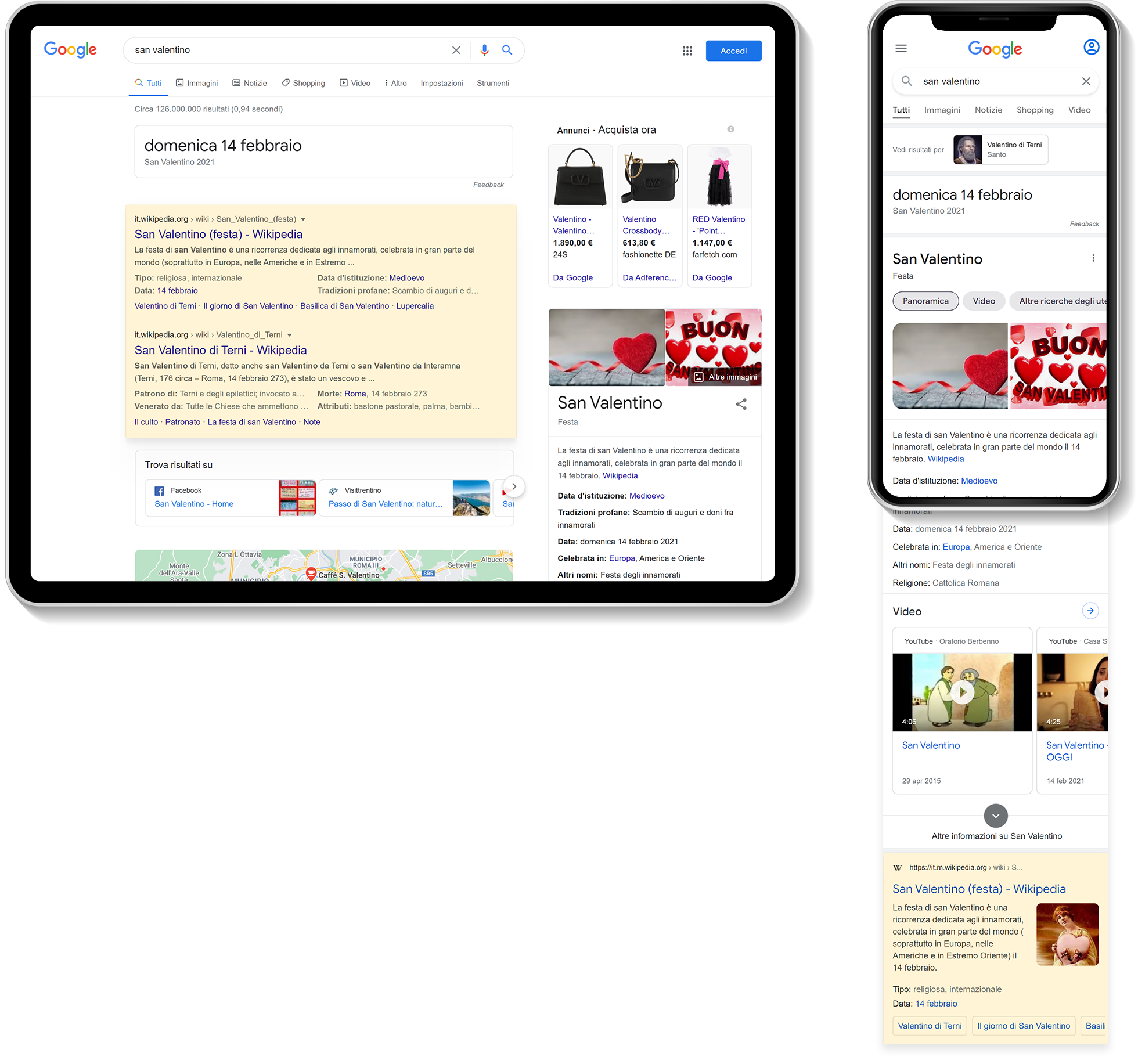Viewport: 1138px width, 1064px height.
Task: Select the phone Immagini tab
Action: tap(942, 110)
